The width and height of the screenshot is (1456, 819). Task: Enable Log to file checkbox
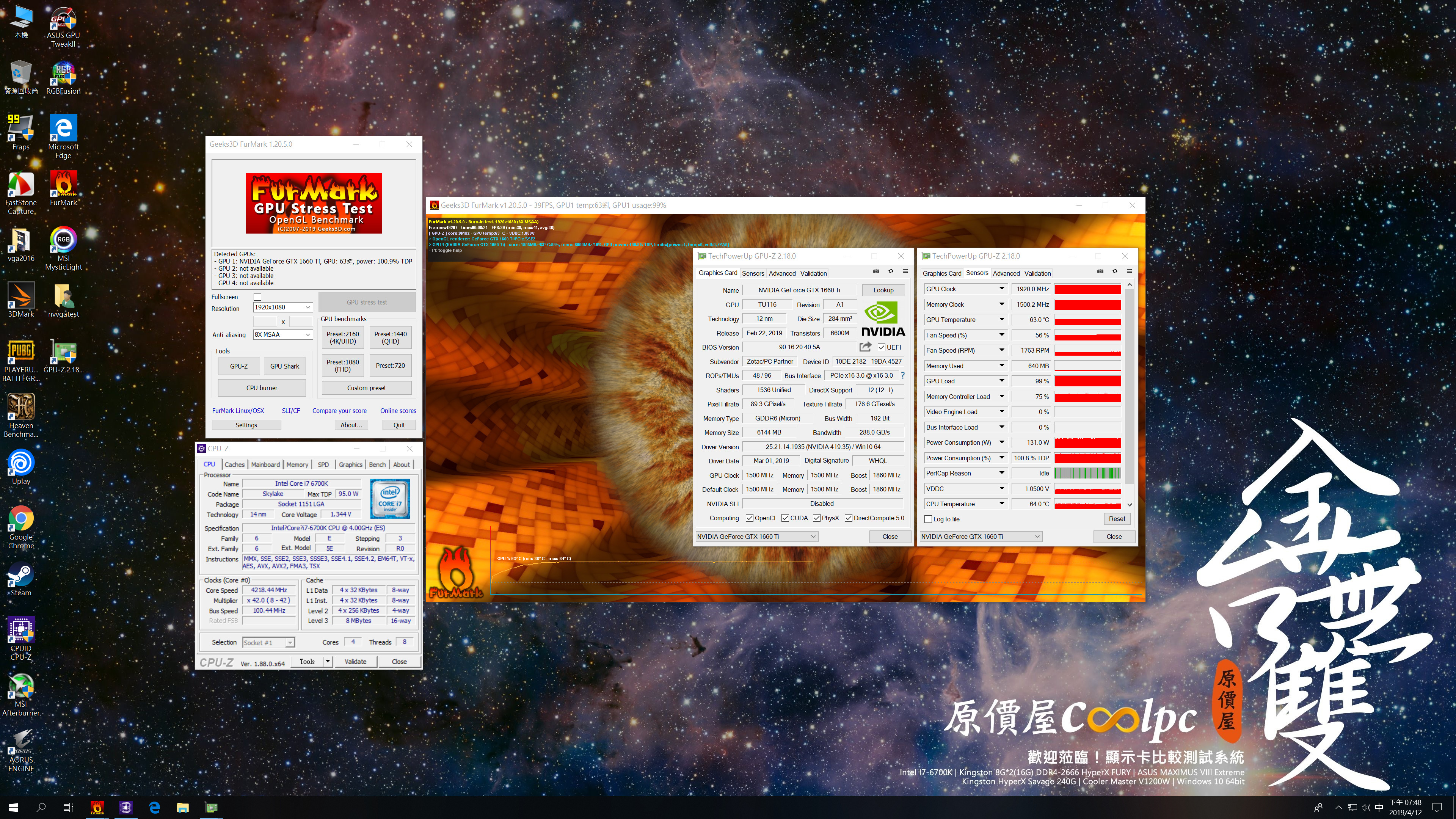click(x=928, y=519)
